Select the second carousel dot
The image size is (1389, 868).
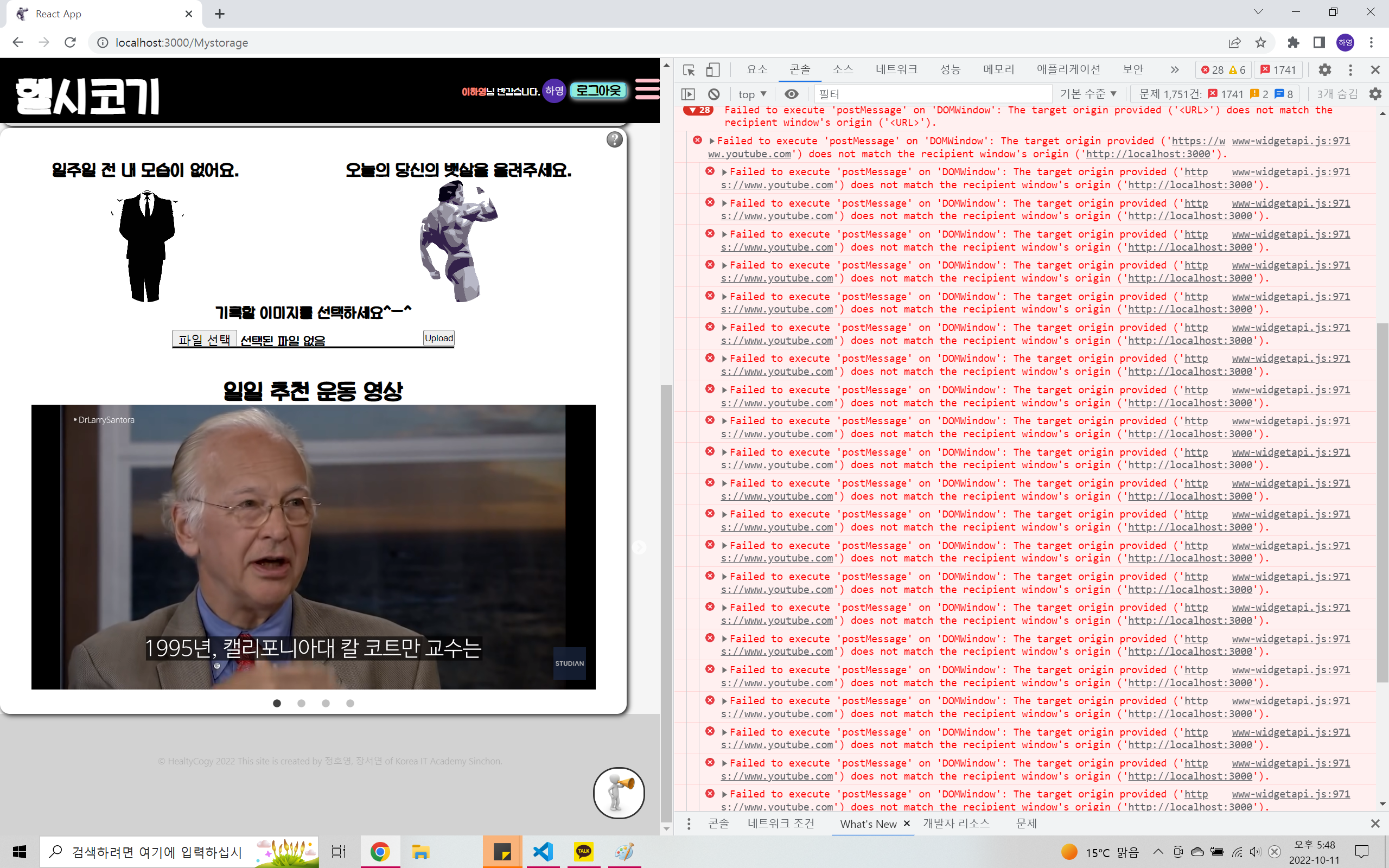pos(301,703)
